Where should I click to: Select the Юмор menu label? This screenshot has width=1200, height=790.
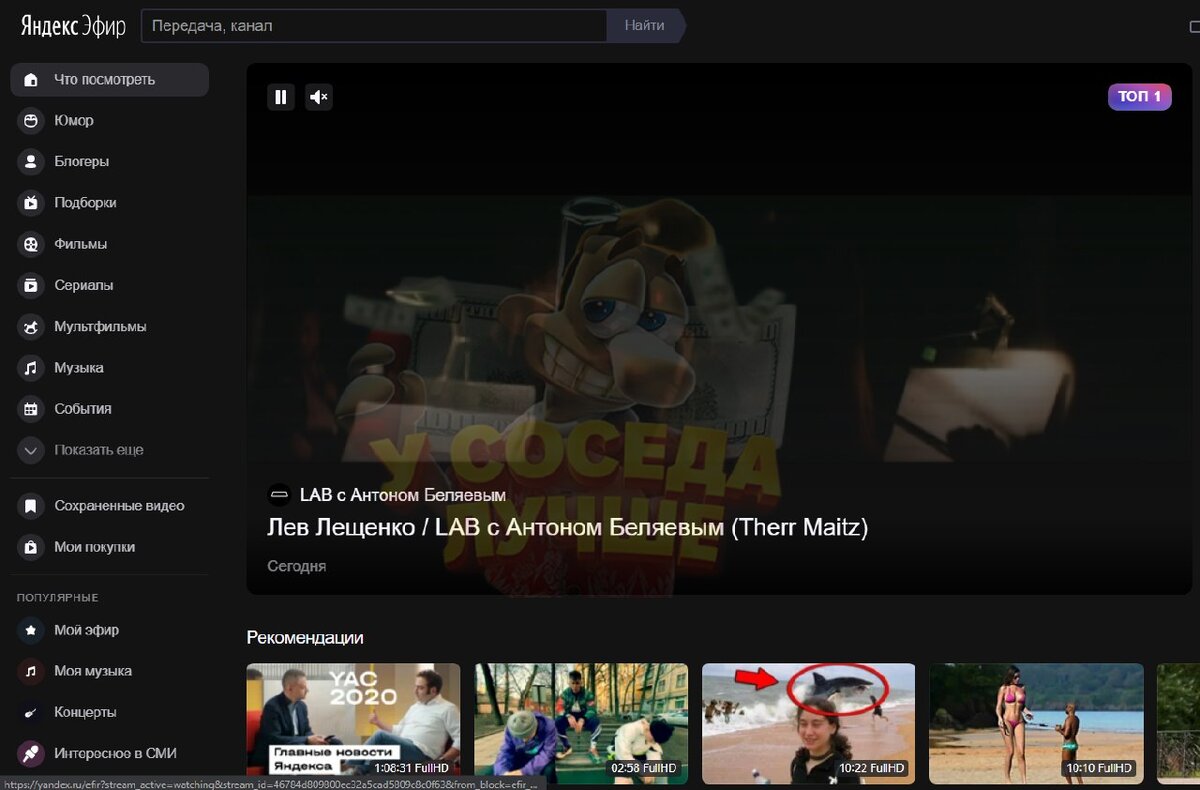[x=74, y=121]
